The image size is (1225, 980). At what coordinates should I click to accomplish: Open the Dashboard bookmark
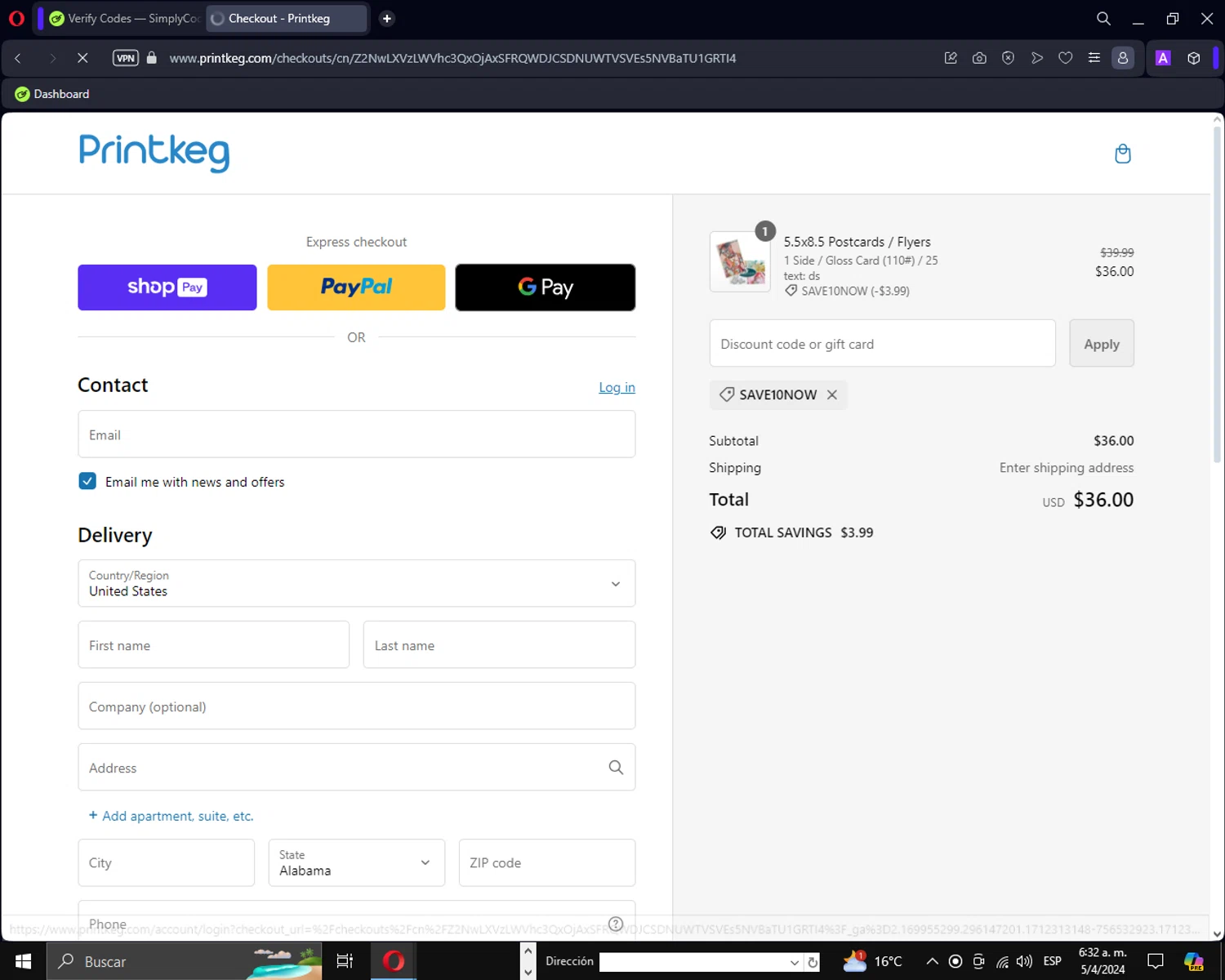point(52,94)
